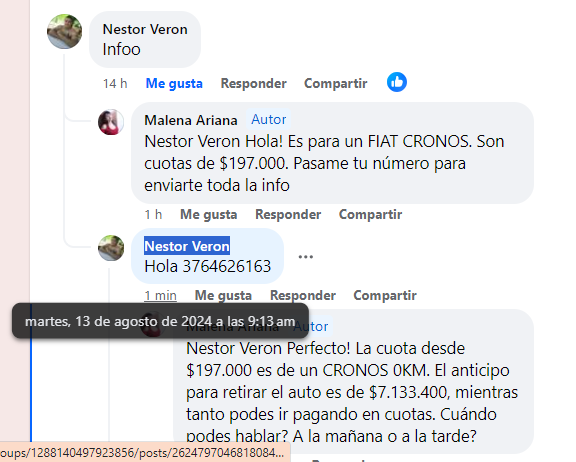Image resolution: width=576 pixels, height=462 pixels.
Task: Click the blue thumbs-up reaction icon
Action: pyautogui.click(x=397, y=82)
